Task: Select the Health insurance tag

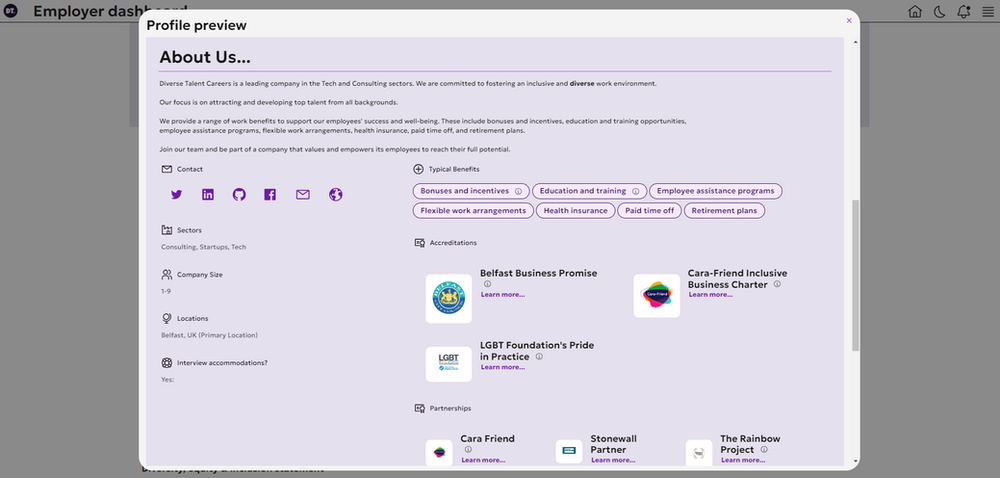Action: click(x=575, y=211)
